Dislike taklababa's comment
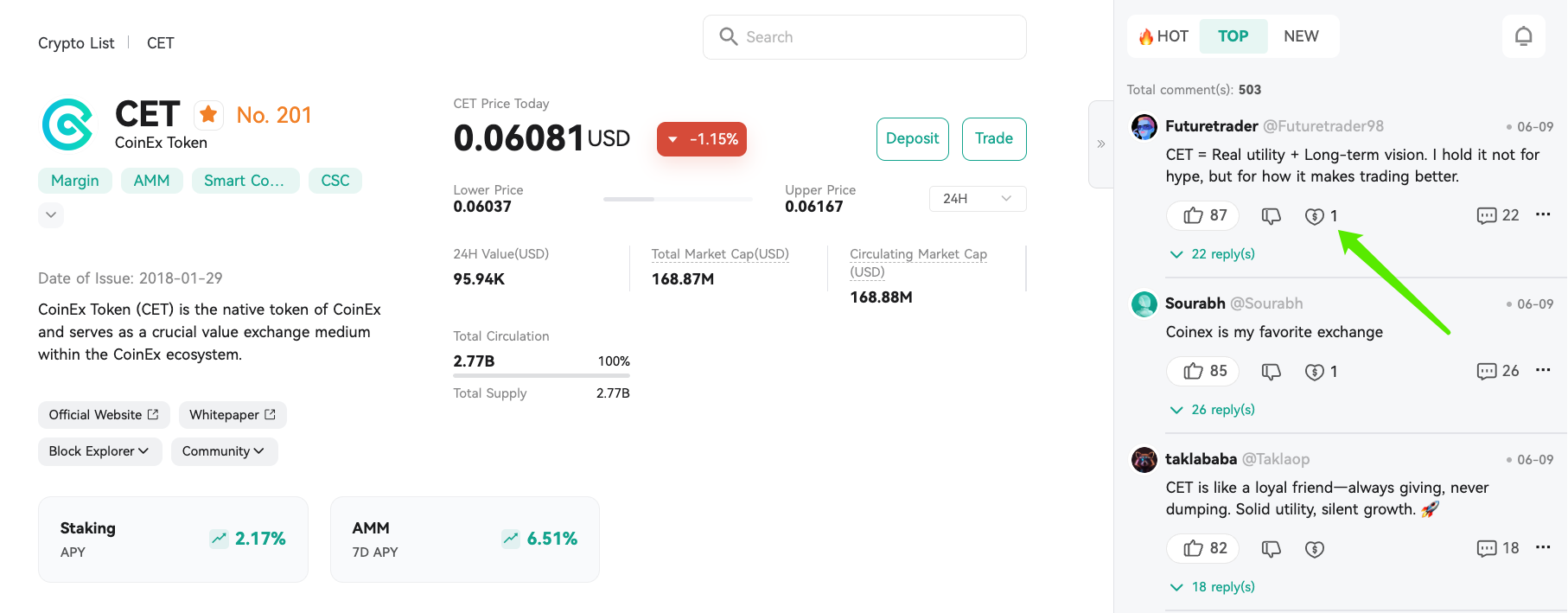The height and width of the screenshot is (613, 1568). 1271,548
